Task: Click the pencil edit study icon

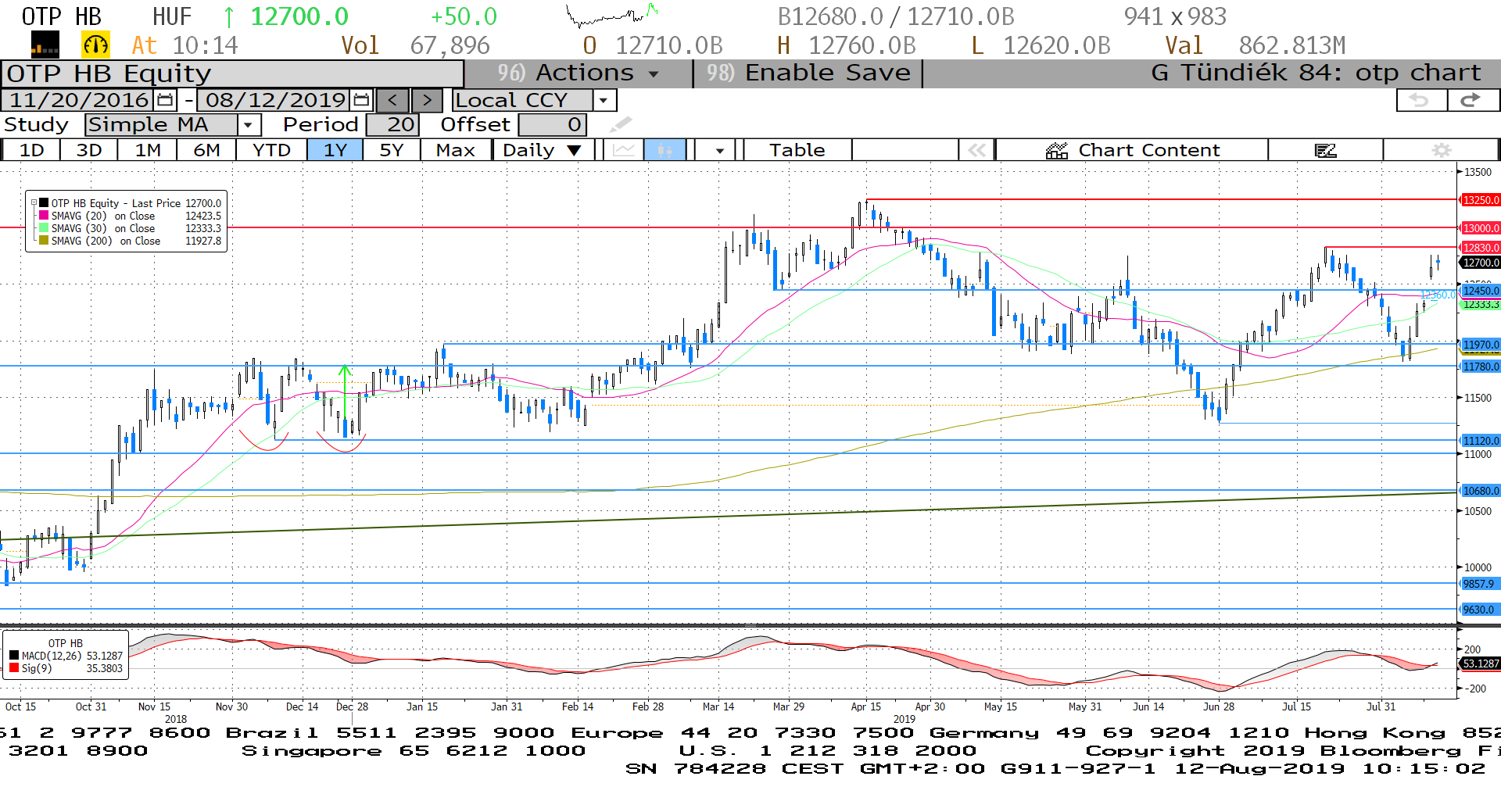Action: point(621,124)
